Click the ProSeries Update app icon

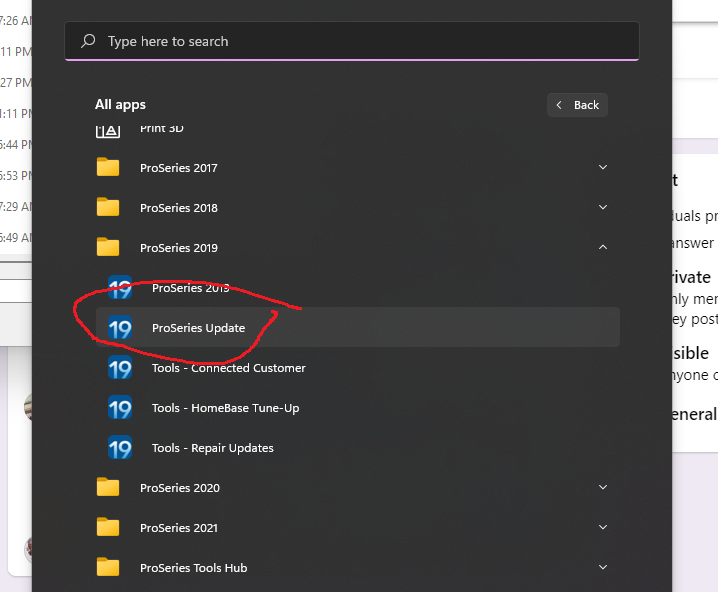tap(120, 328)
